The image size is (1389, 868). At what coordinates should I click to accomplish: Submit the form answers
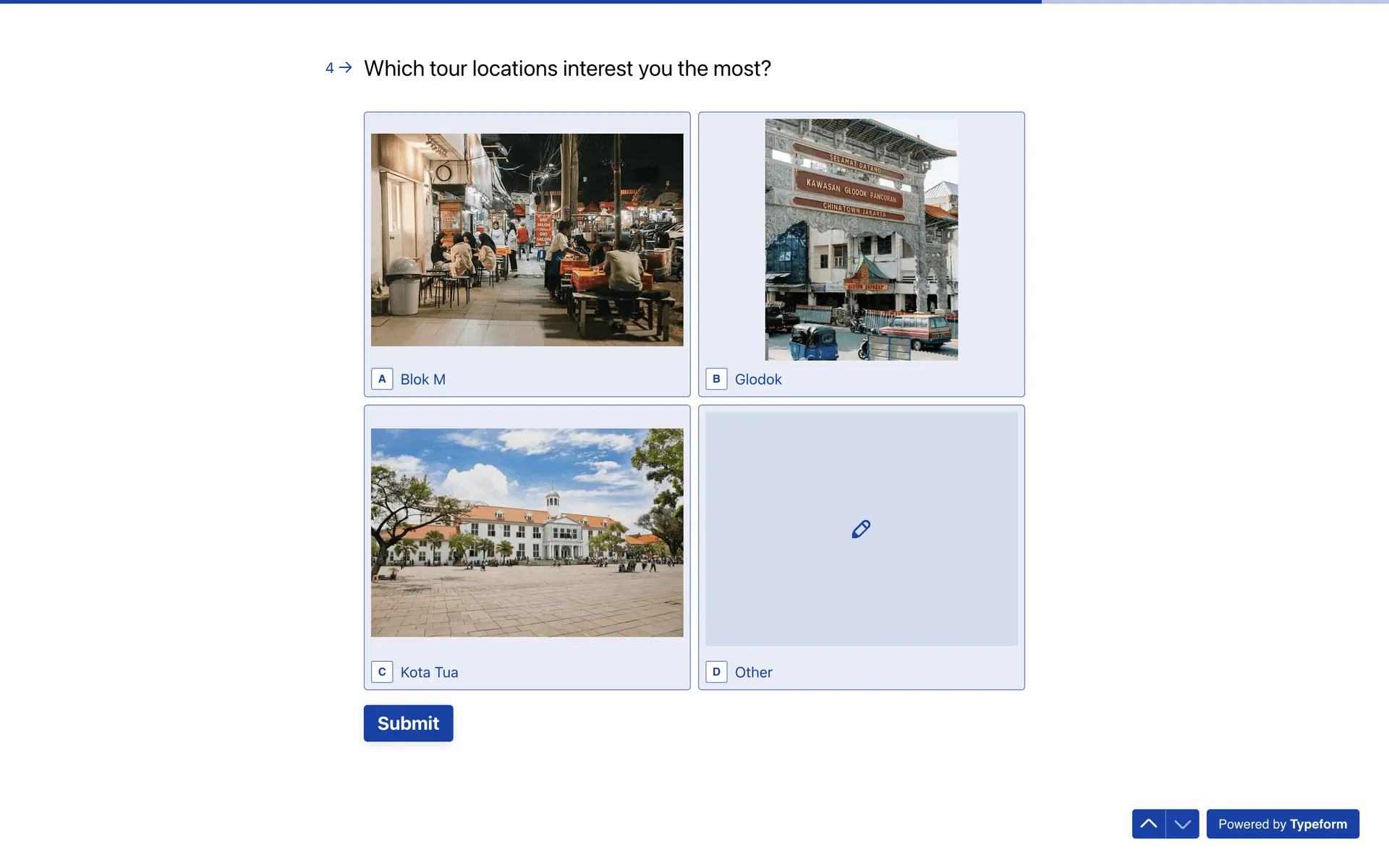pyautogui.click(x=408, y=723)
